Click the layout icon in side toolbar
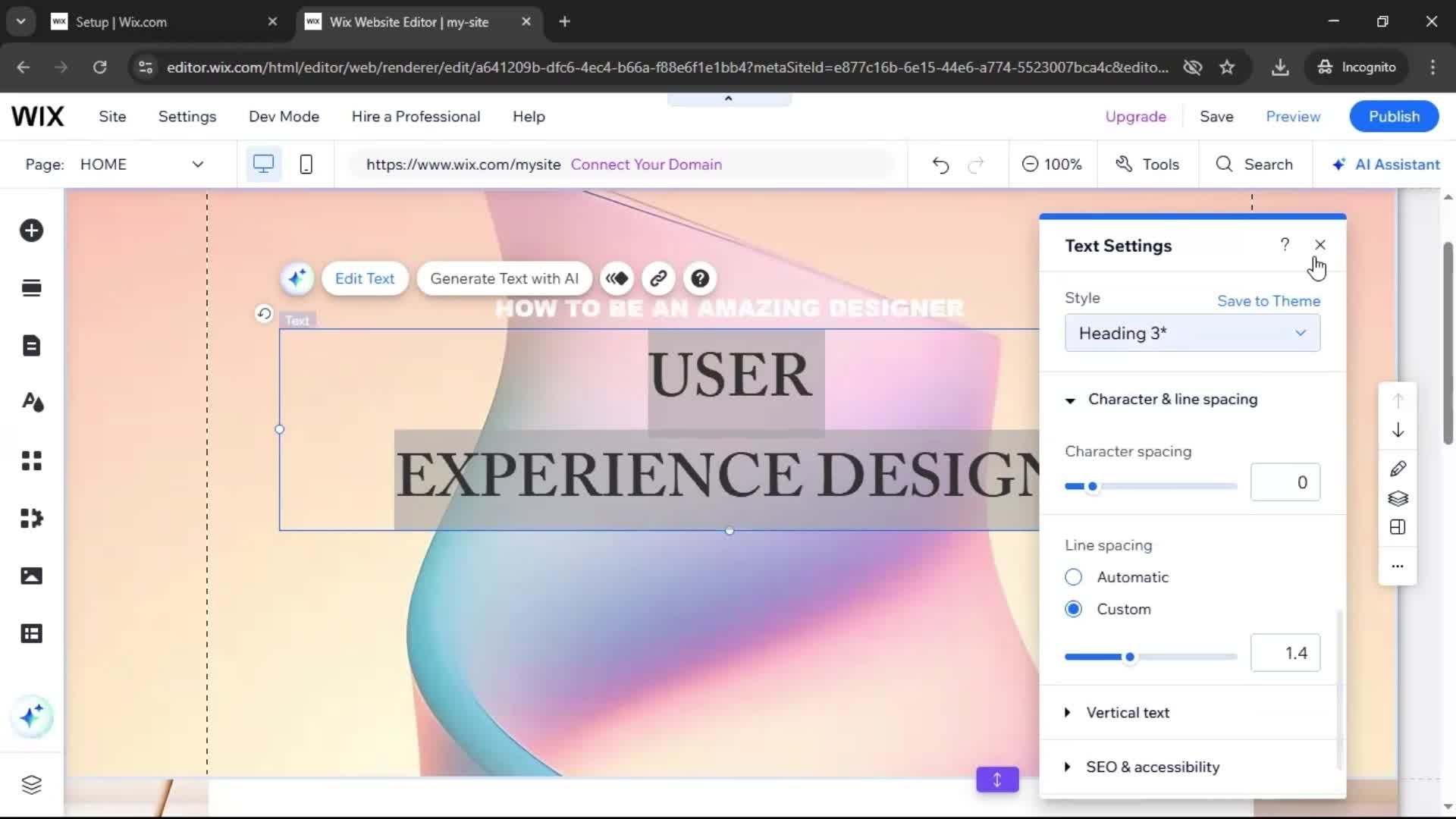Screen dimensions: 1456x819 [x=1398, y=527]
